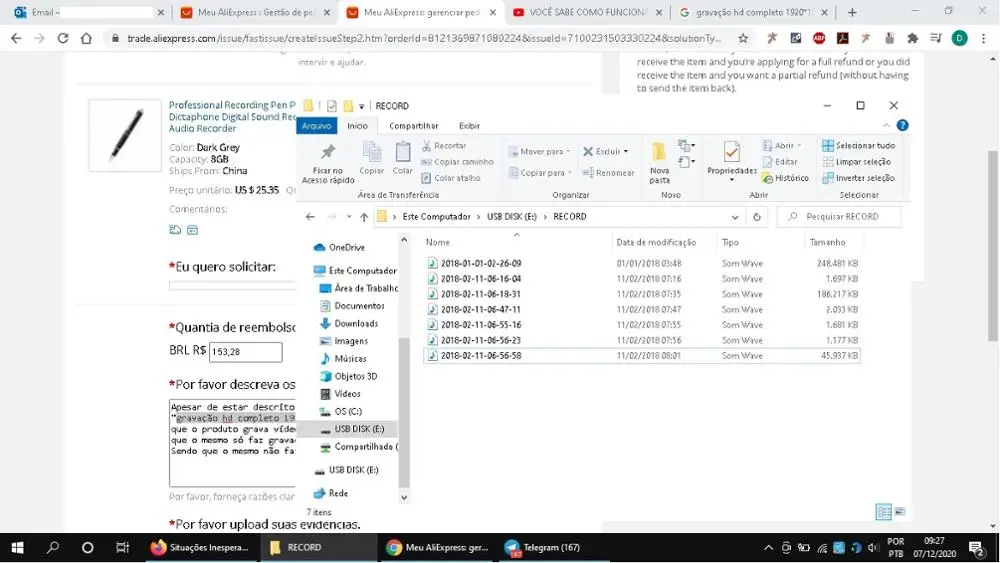This screenshot has width=1000, height=563.
Task: Refresh the RECORD folder
Action: coord(756,217)
